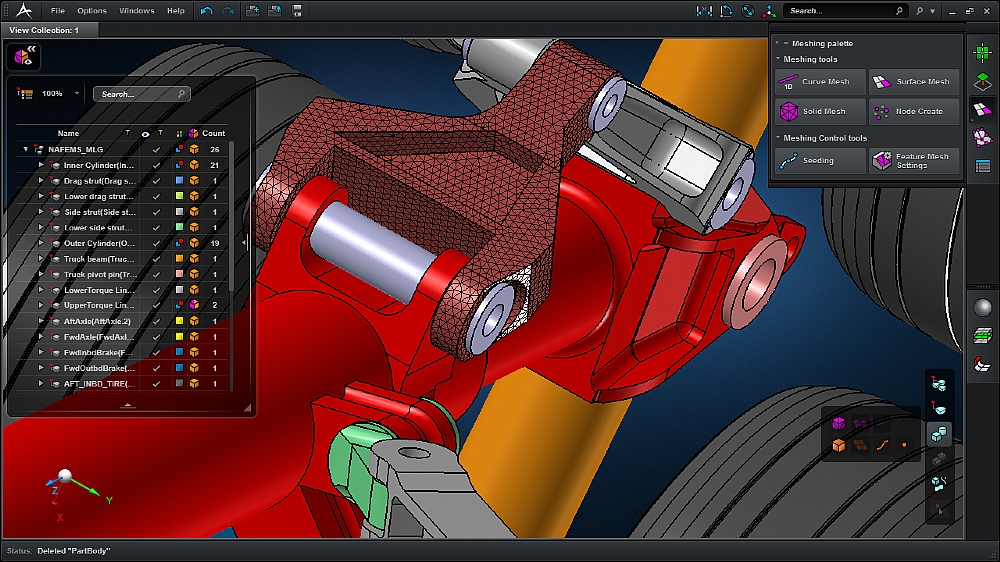Collapse the Meshing tools section
1000x562 pixels.
pyautogui.click(x=778, y=59)
